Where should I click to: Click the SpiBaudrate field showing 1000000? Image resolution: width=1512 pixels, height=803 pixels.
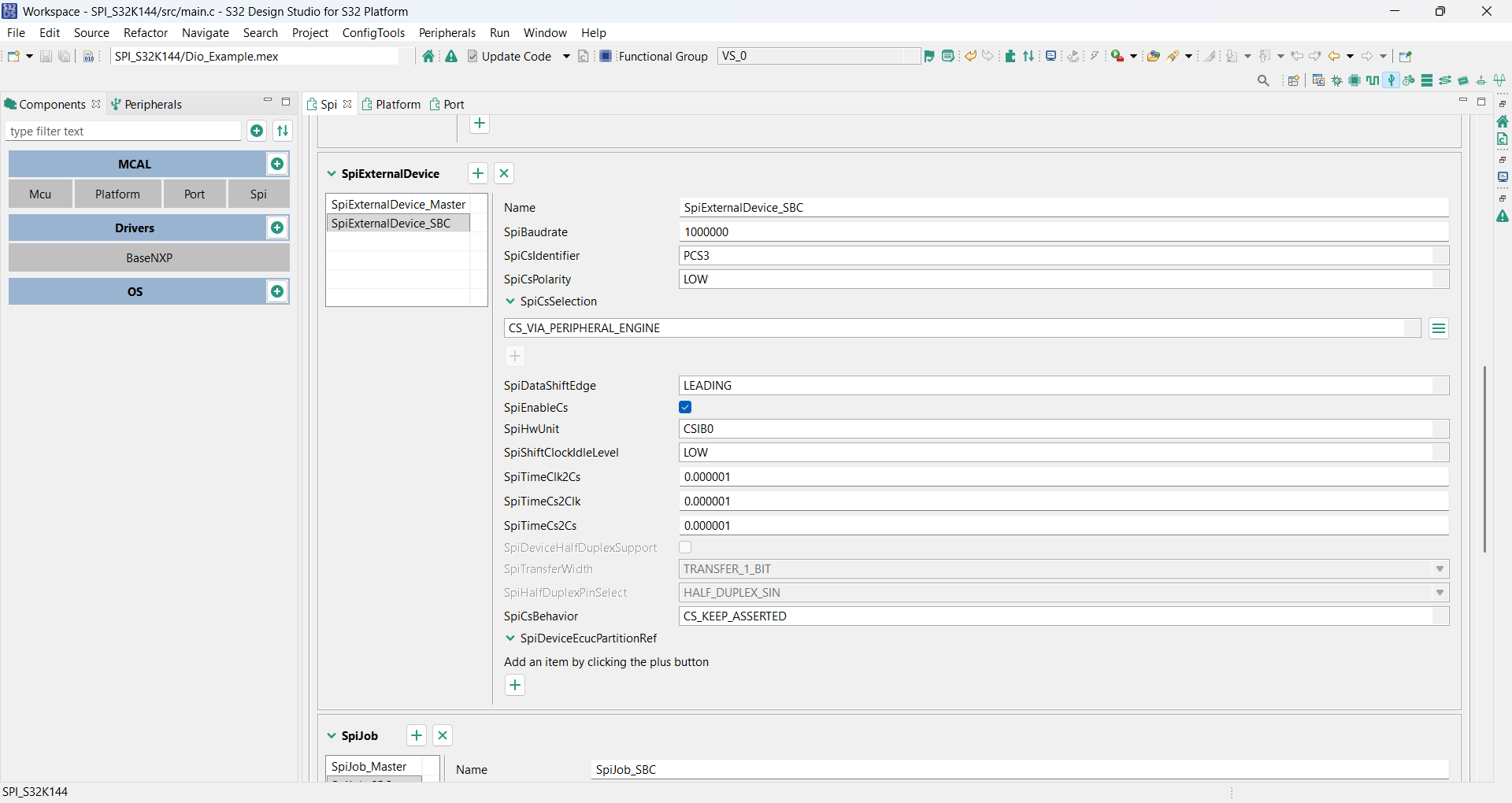(1064, 232)
